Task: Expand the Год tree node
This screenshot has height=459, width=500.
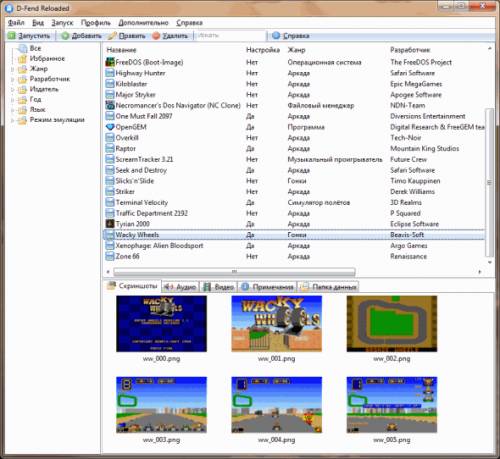Action: pyautogui.click(x=13, y=100)
